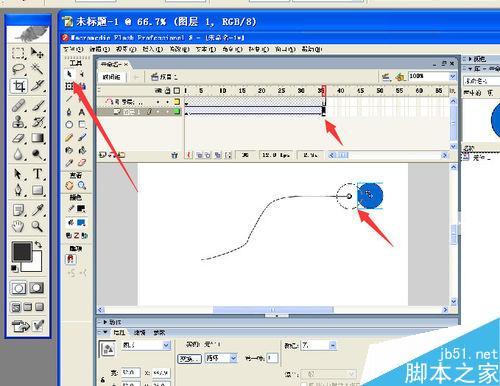Click frame 35 keyframe on layer 1
The height and width of the screenshot is (386, 500).
click(x=323, y=111)
